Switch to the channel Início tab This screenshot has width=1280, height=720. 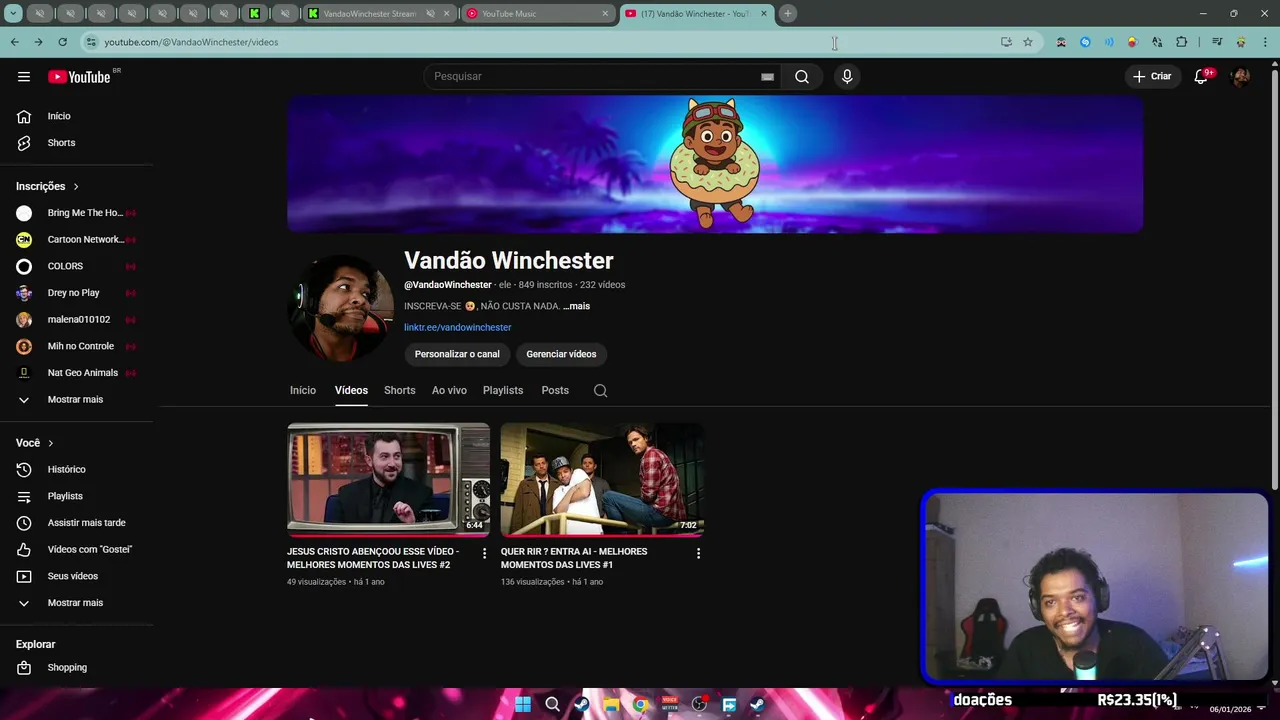tap(303, 390)
